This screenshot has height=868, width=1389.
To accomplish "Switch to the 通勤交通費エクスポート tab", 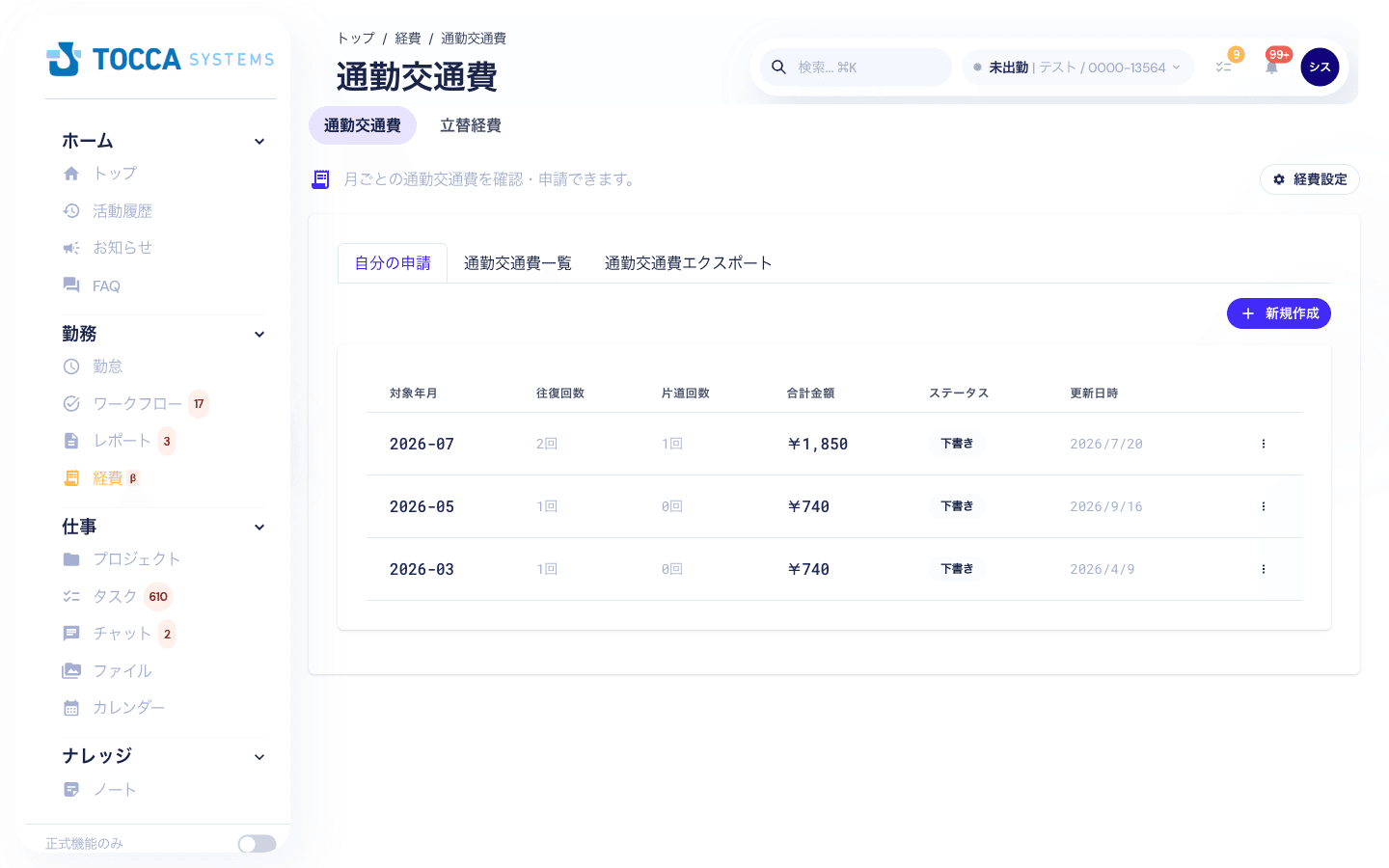I will [689, 263].
